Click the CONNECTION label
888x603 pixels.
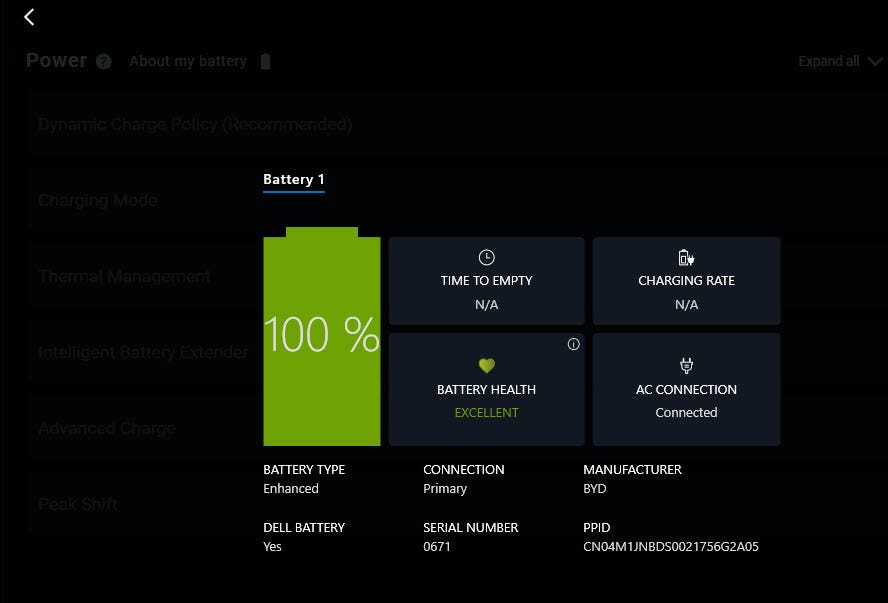(464, 469)
